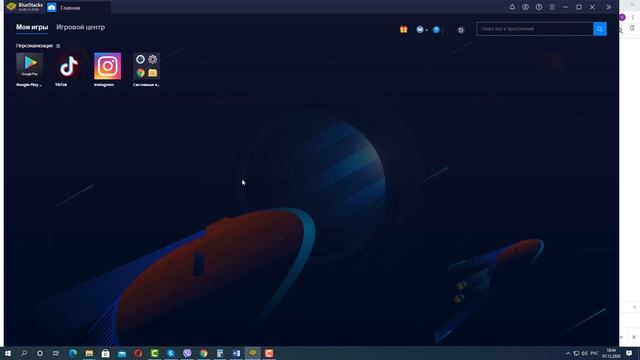Open BlueStacks notifications bell
The height and width of the screenshot is (360, 640).
512,7
